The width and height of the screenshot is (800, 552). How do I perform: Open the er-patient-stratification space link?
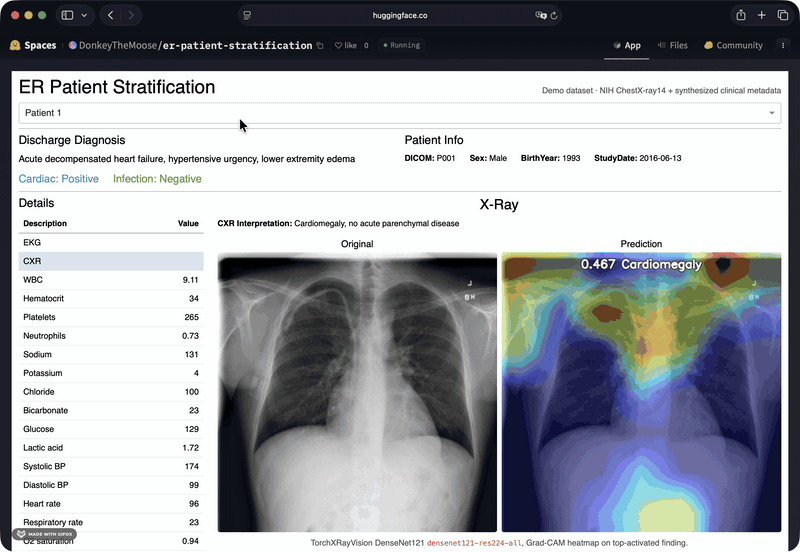[x=237, y=45]
